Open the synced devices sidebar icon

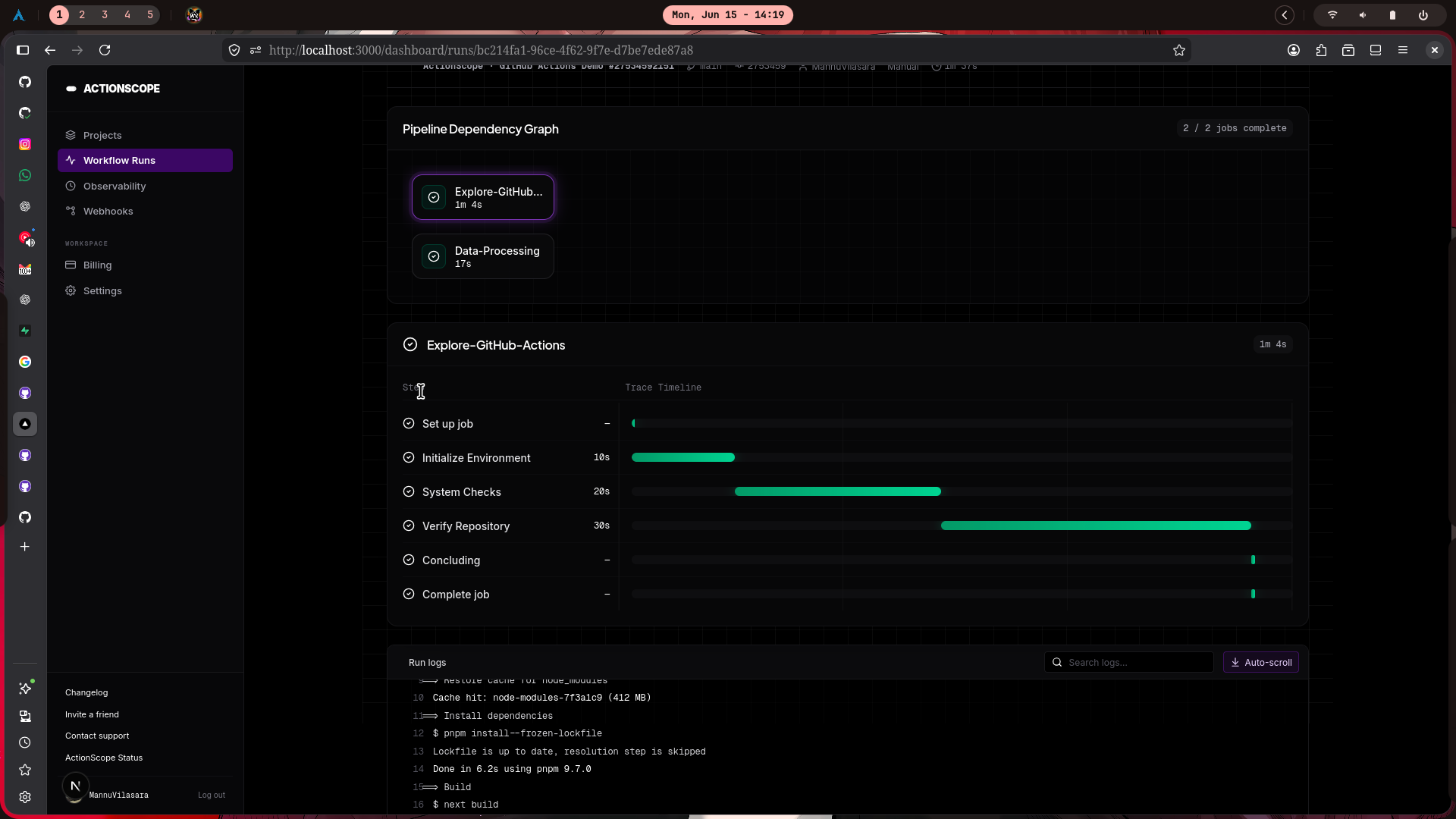(25, 716)
